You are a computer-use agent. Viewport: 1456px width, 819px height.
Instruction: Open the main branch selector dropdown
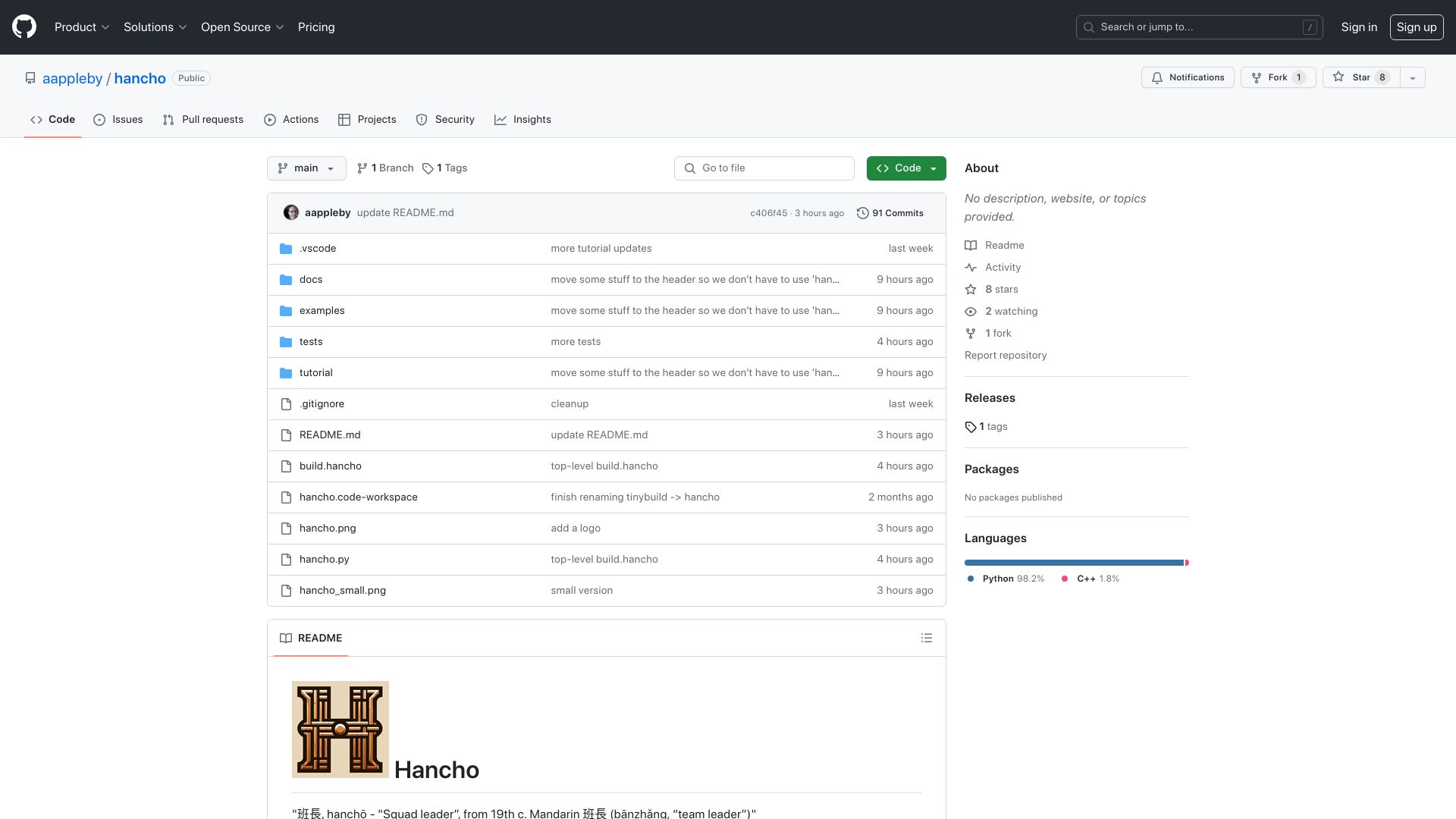click(306, 168)
